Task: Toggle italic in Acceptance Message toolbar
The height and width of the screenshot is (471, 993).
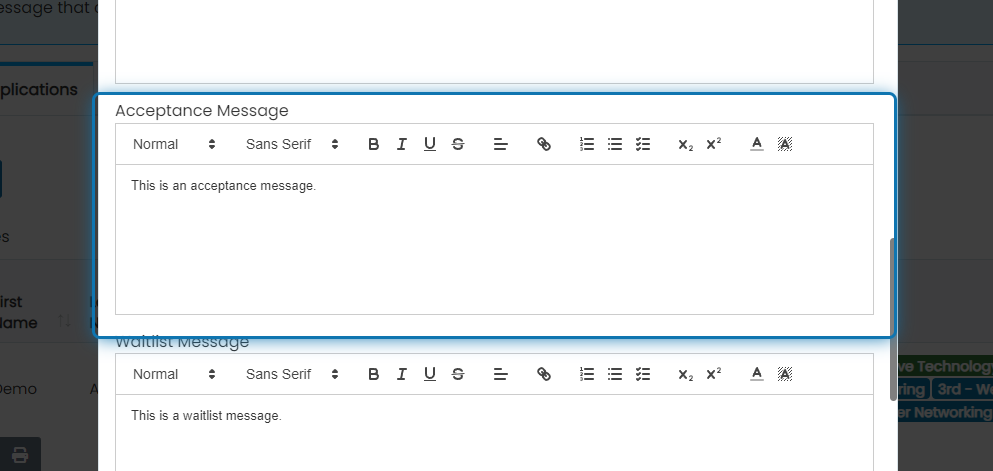Action: (x=402, y=144)
